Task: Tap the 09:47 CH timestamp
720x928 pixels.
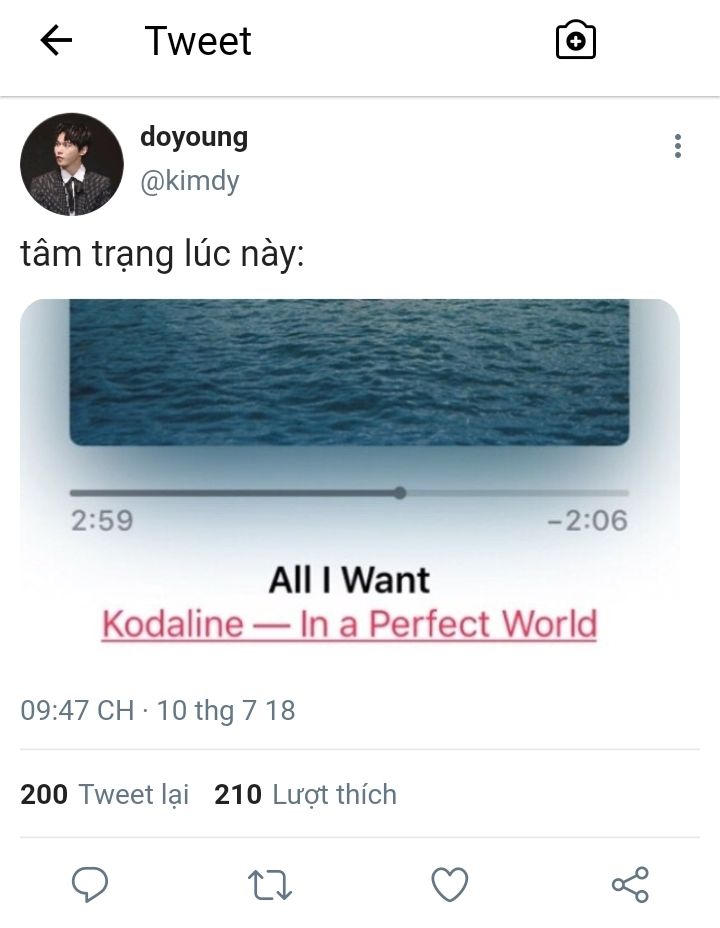Action: coord(78,710)
